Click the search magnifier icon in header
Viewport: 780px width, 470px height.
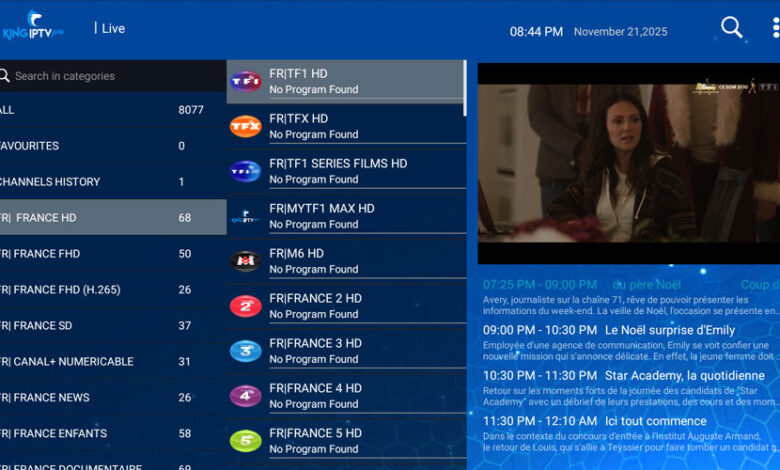732,28
